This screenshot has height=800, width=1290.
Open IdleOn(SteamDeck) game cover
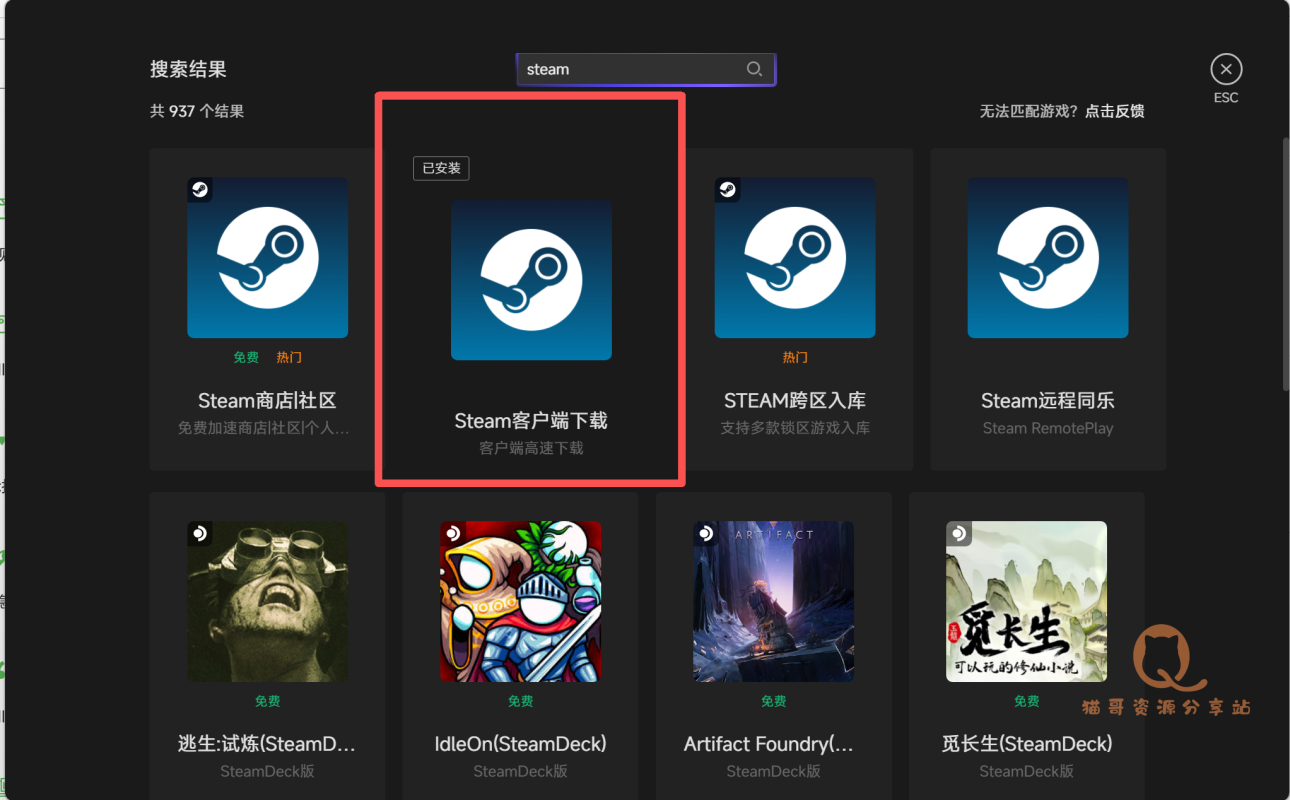click(521, 602)
